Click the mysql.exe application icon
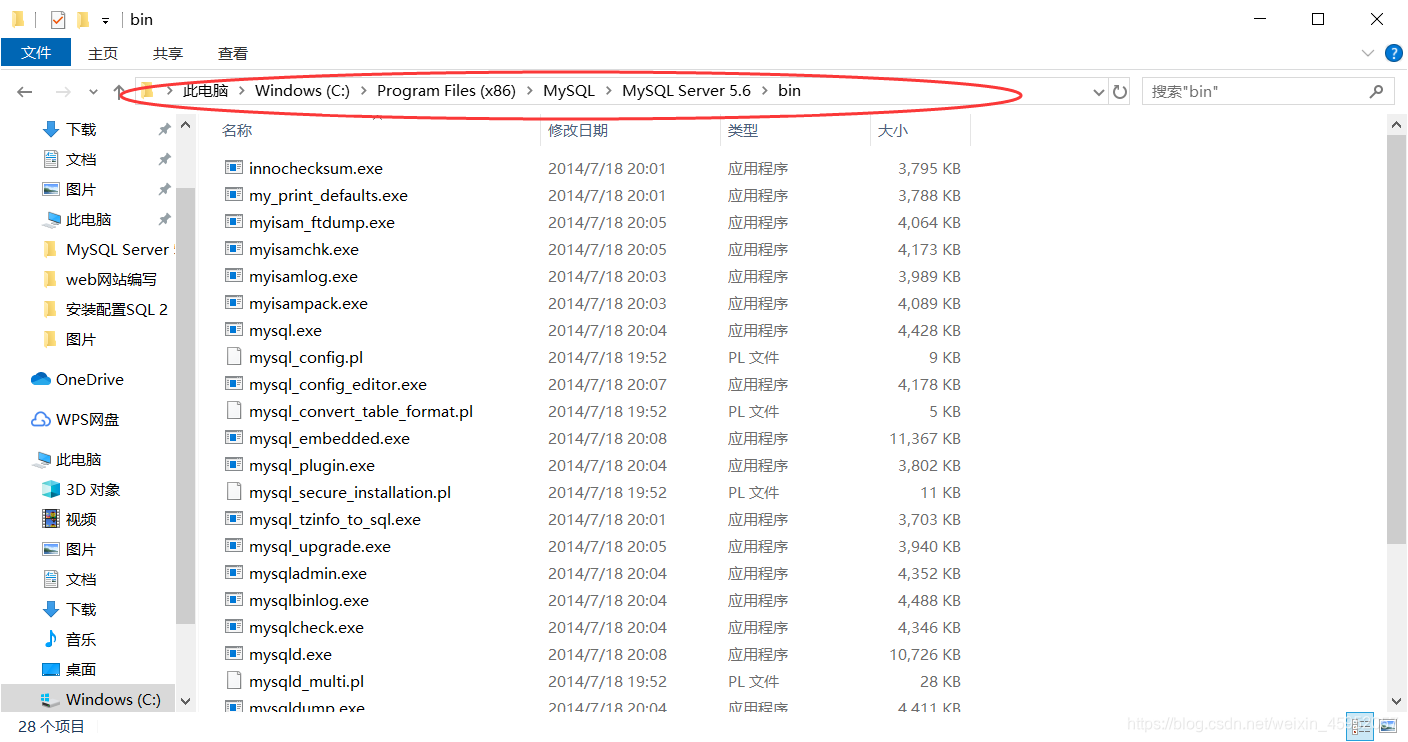The height and width of the screenshot is (742, 1408). coord(234,330)
